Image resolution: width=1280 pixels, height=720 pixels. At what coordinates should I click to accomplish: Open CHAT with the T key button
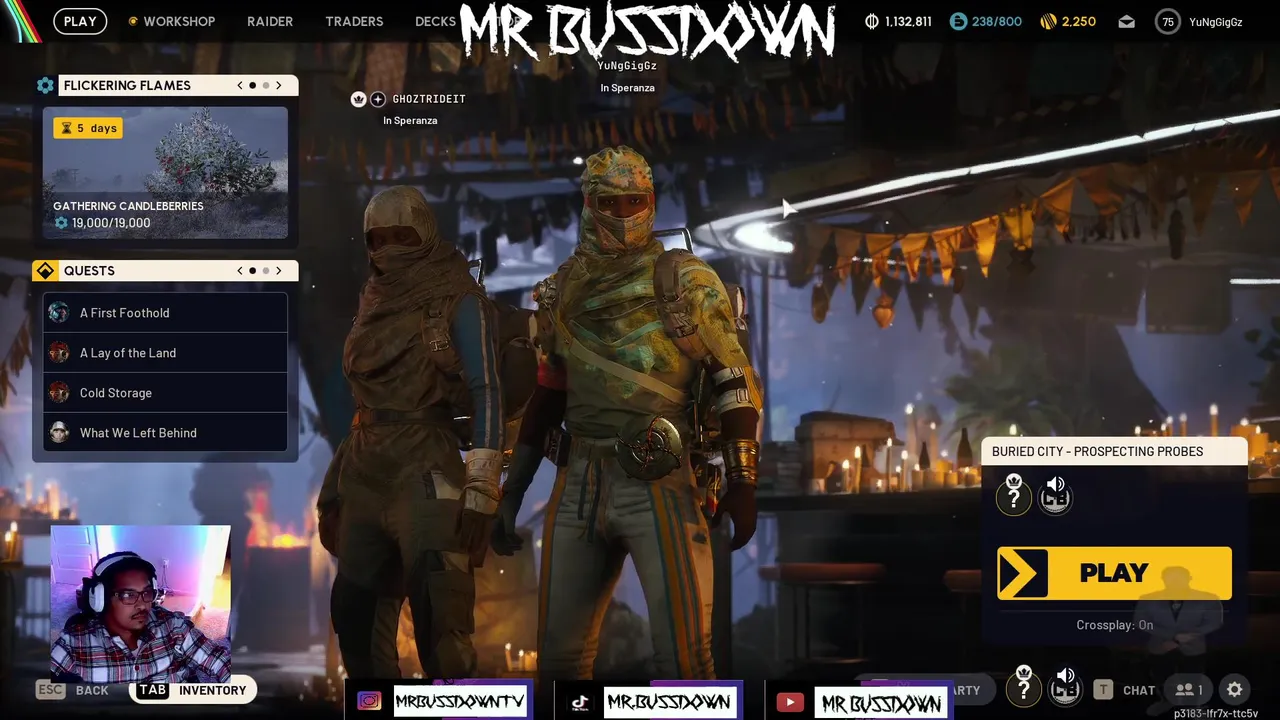pos(1124,690)
